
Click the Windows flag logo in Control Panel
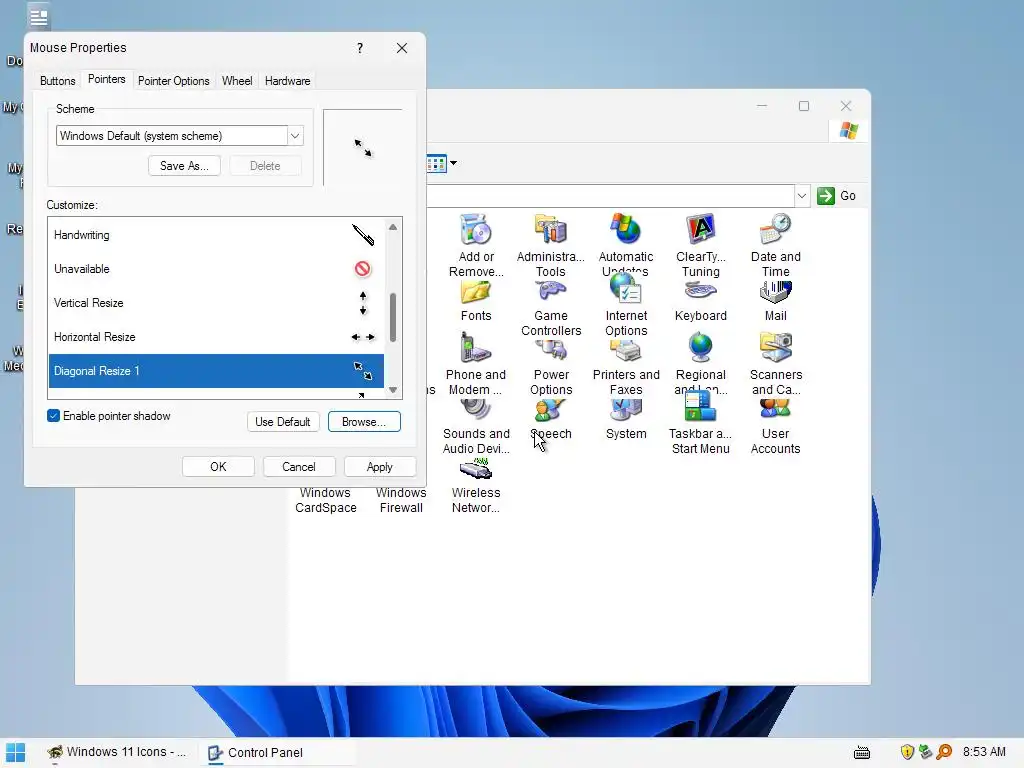[x=848, y=131]
